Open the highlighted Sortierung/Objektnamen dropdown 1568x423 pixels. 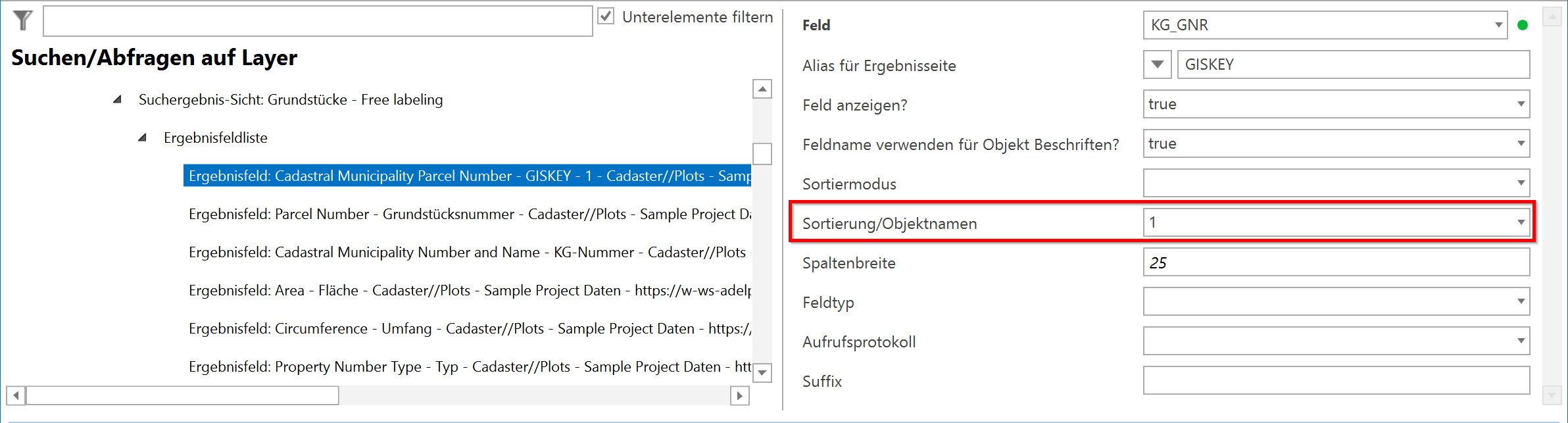tap(1521, 223)
